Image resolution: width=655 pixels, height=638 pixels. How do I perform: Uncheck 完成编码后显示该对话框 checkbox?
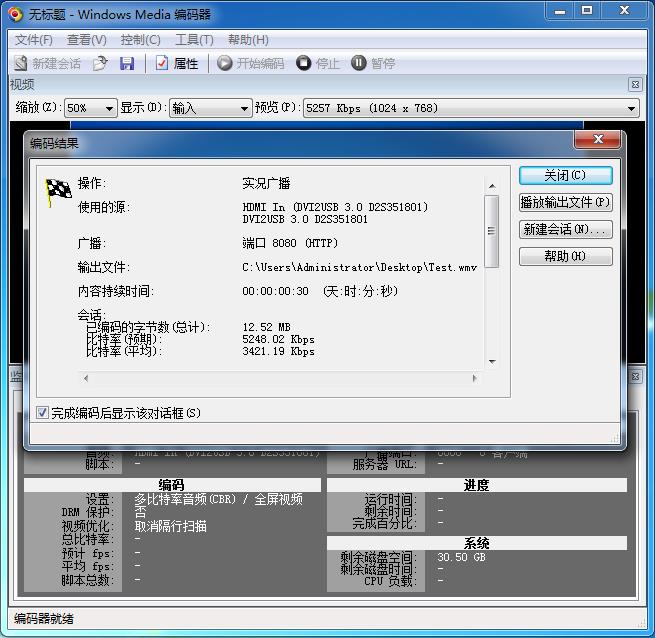(43, 413)
